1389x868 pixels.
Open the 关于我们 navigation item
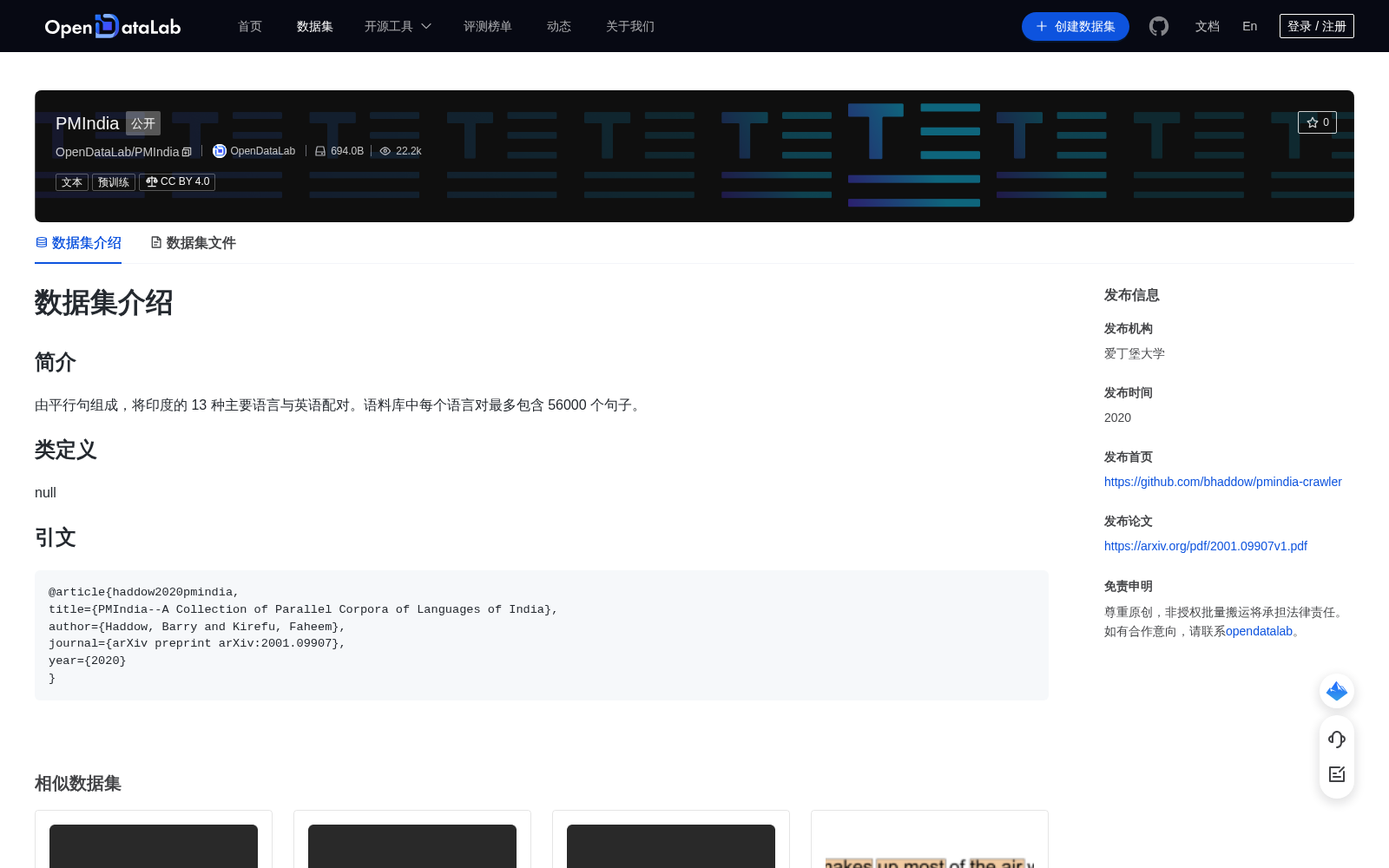630,26
